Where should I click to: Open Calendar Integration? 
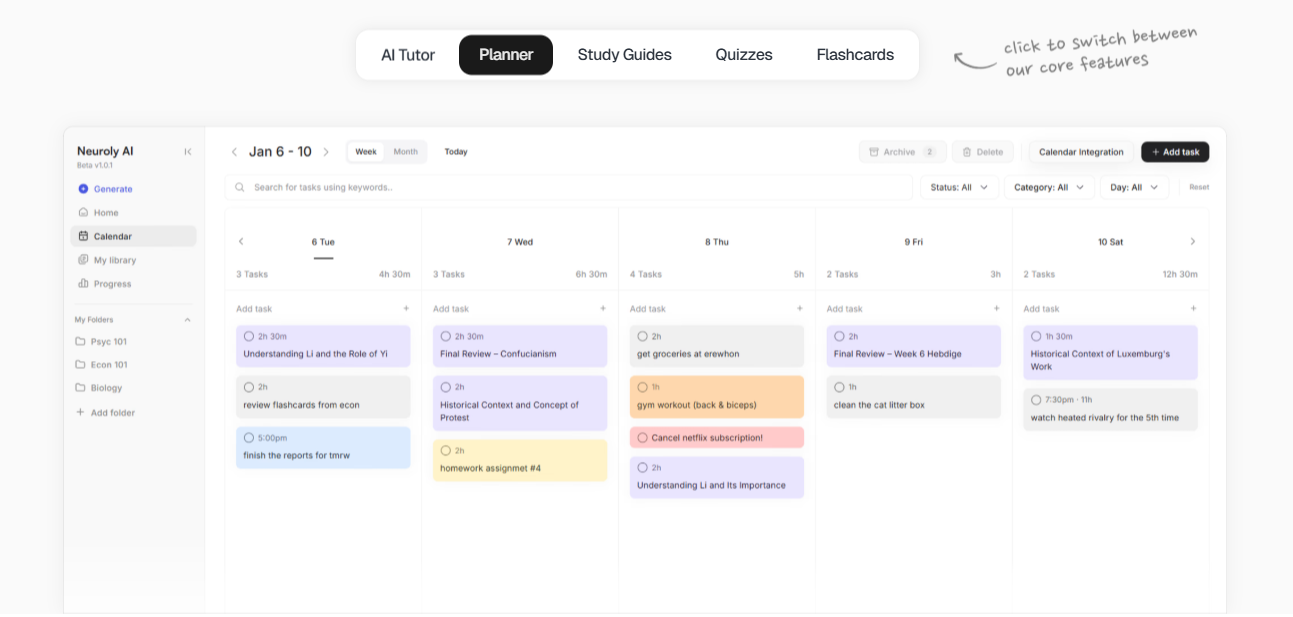(1080, 151)
